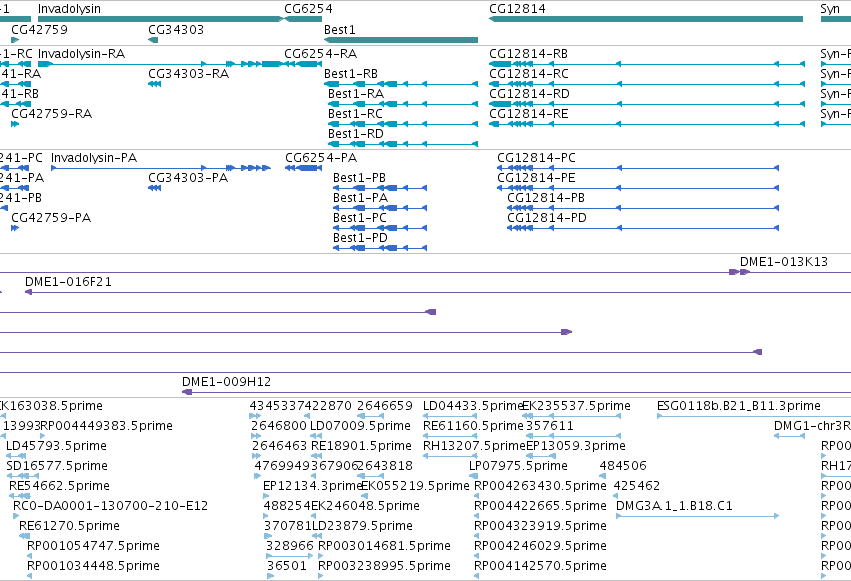Click the DME1-013K13 clone label

(x=784, y=262)
